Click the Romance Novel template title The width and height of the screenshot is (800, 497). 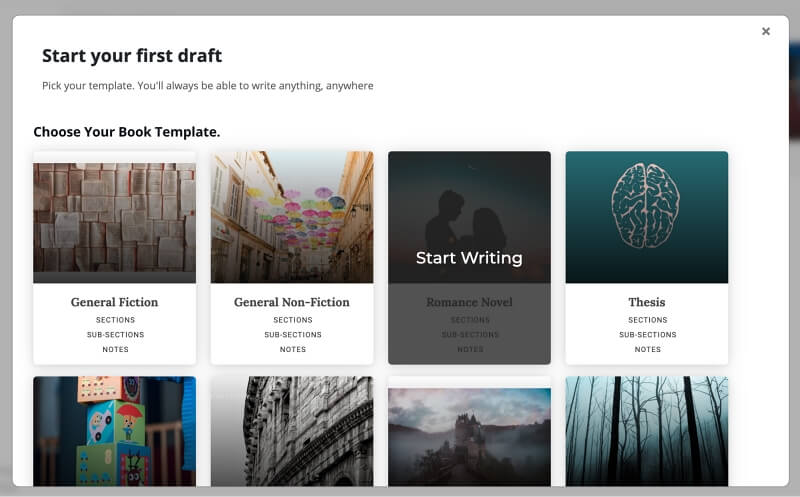[469, 302]
